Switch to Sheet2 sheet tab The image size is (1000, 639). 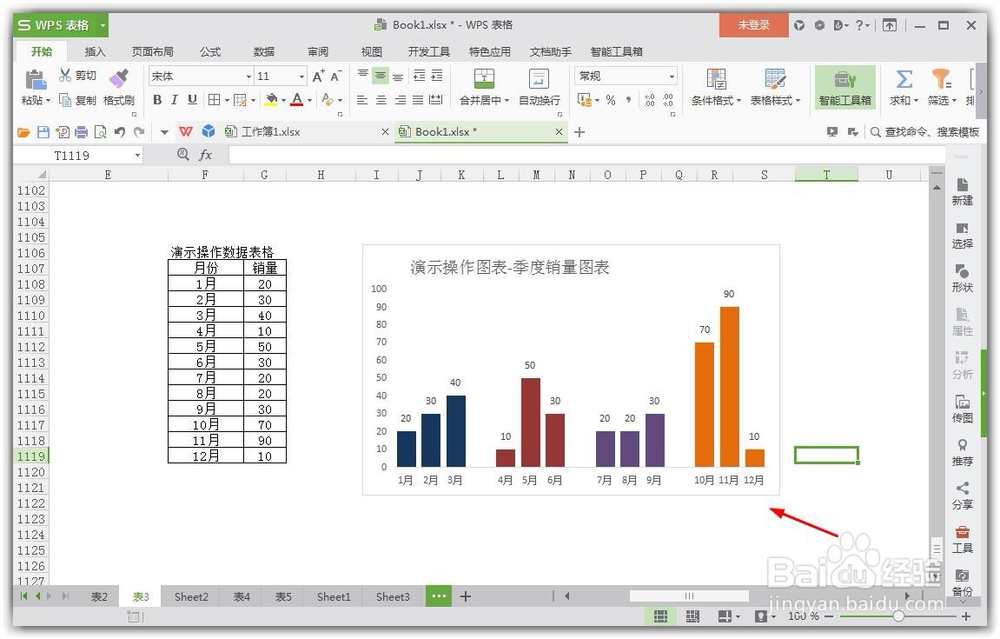pos(191,597)
